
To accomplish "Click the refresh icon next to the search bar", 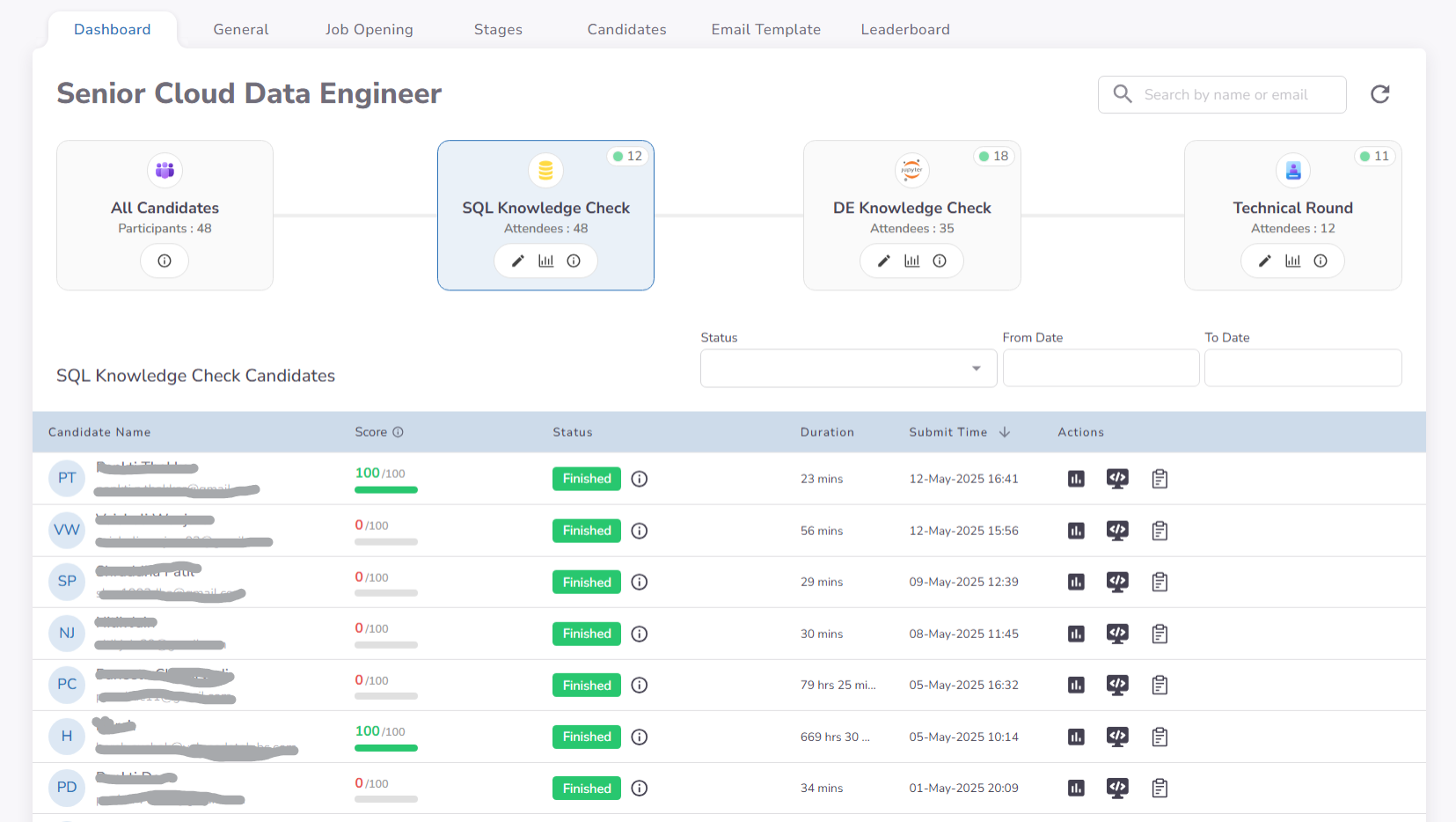I will [x=1379, y=94].
